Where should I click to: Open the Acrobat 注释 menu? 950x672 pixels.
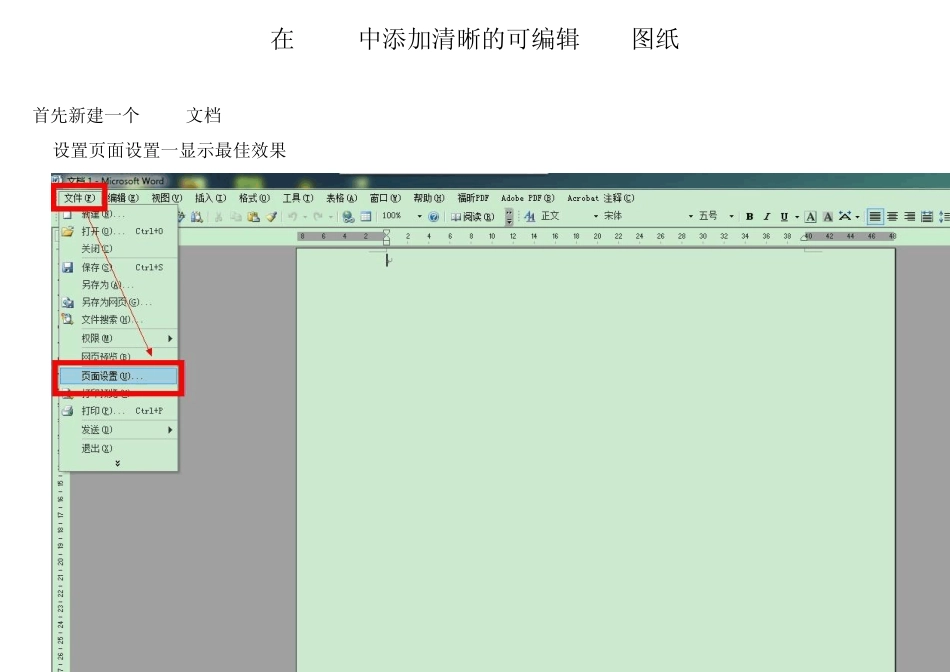tap(600, 198)
